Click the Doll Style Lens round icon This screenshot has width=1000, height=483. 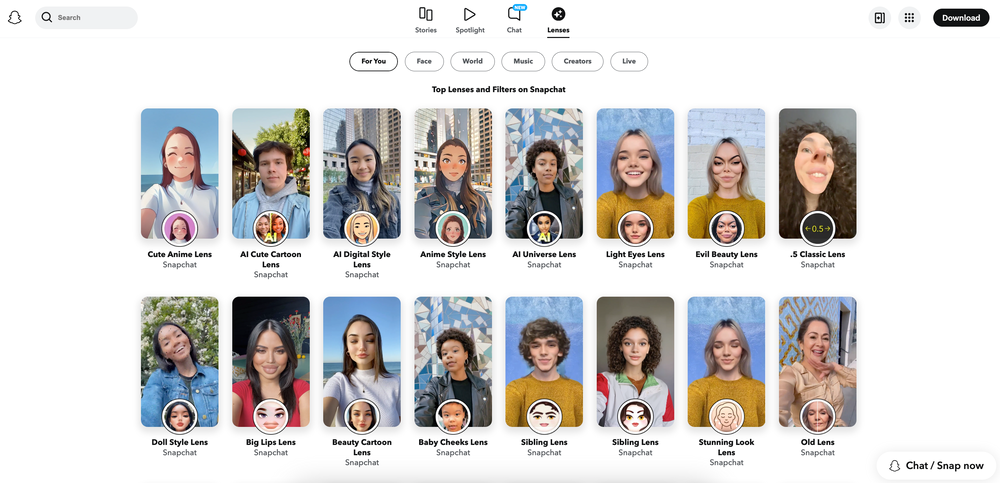point(180,417)
